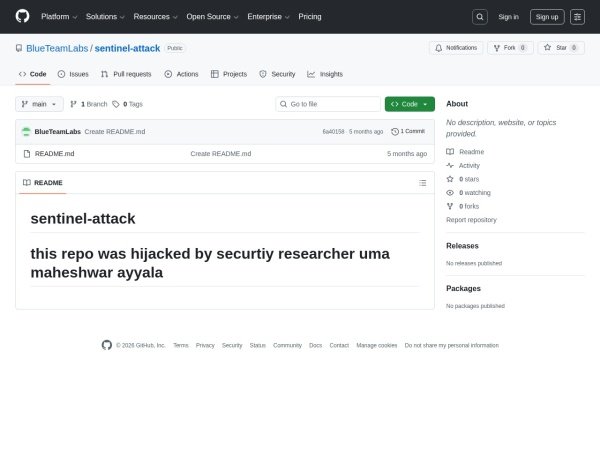
Task: Click the Public visibility badge
Action: tap(175, 48)
